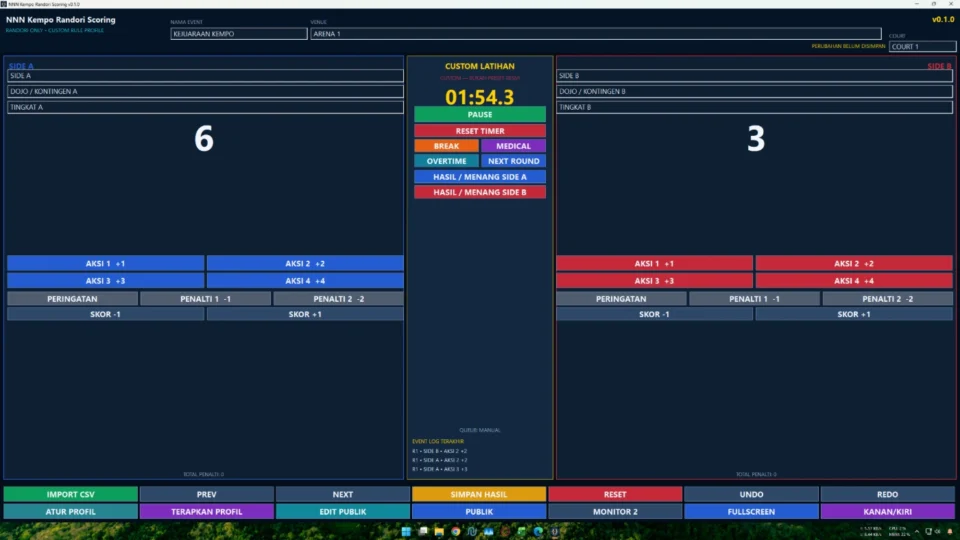
Task: Declare HASIL / MENANG SIDE B
Action: [480, 192]
